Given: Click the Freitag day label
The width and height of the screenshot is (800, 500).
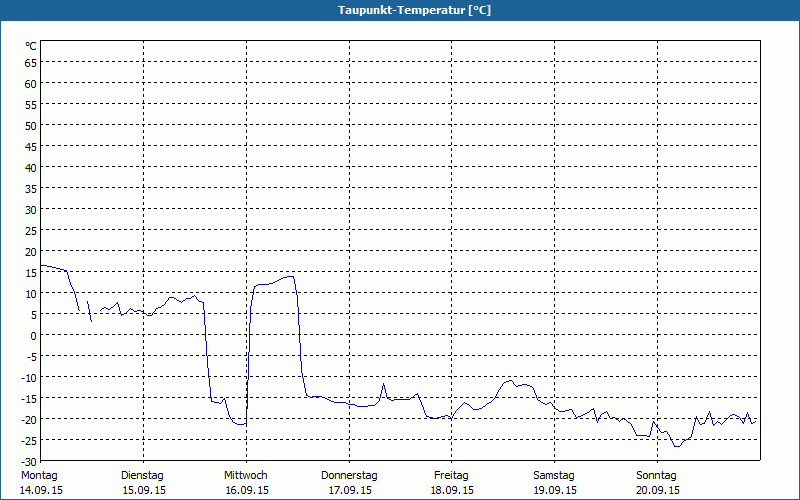Looking at the screenshot, I should tap(451, 476).
